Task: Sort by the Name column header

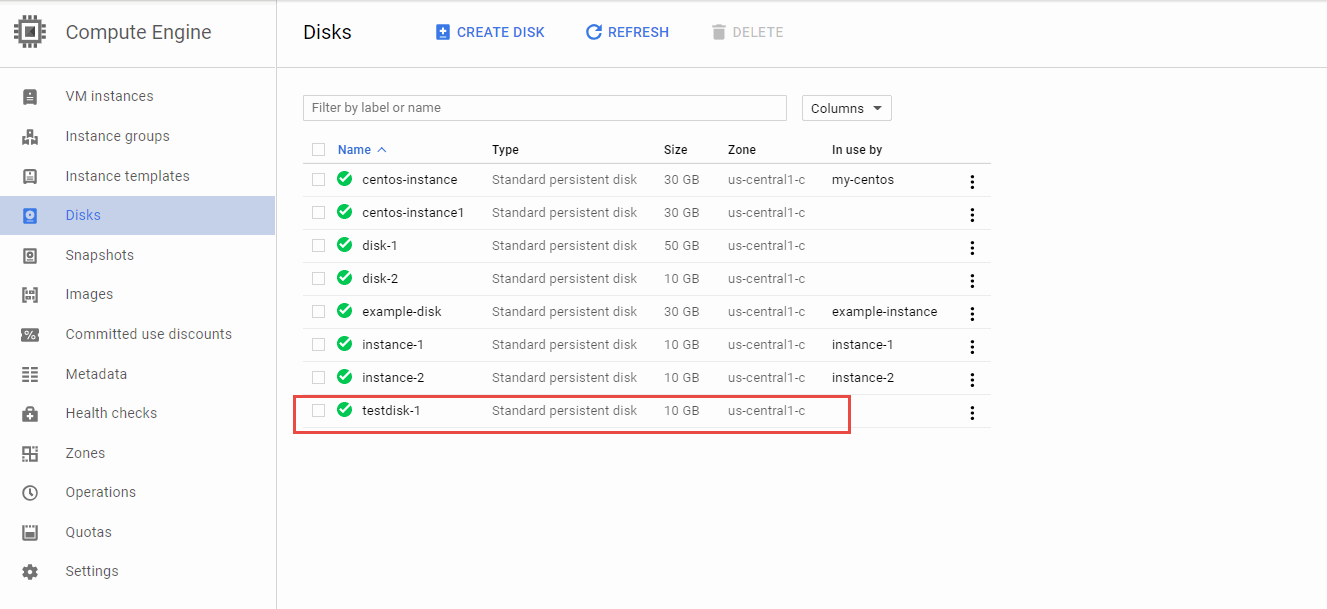Action: [x=354, y=150]
